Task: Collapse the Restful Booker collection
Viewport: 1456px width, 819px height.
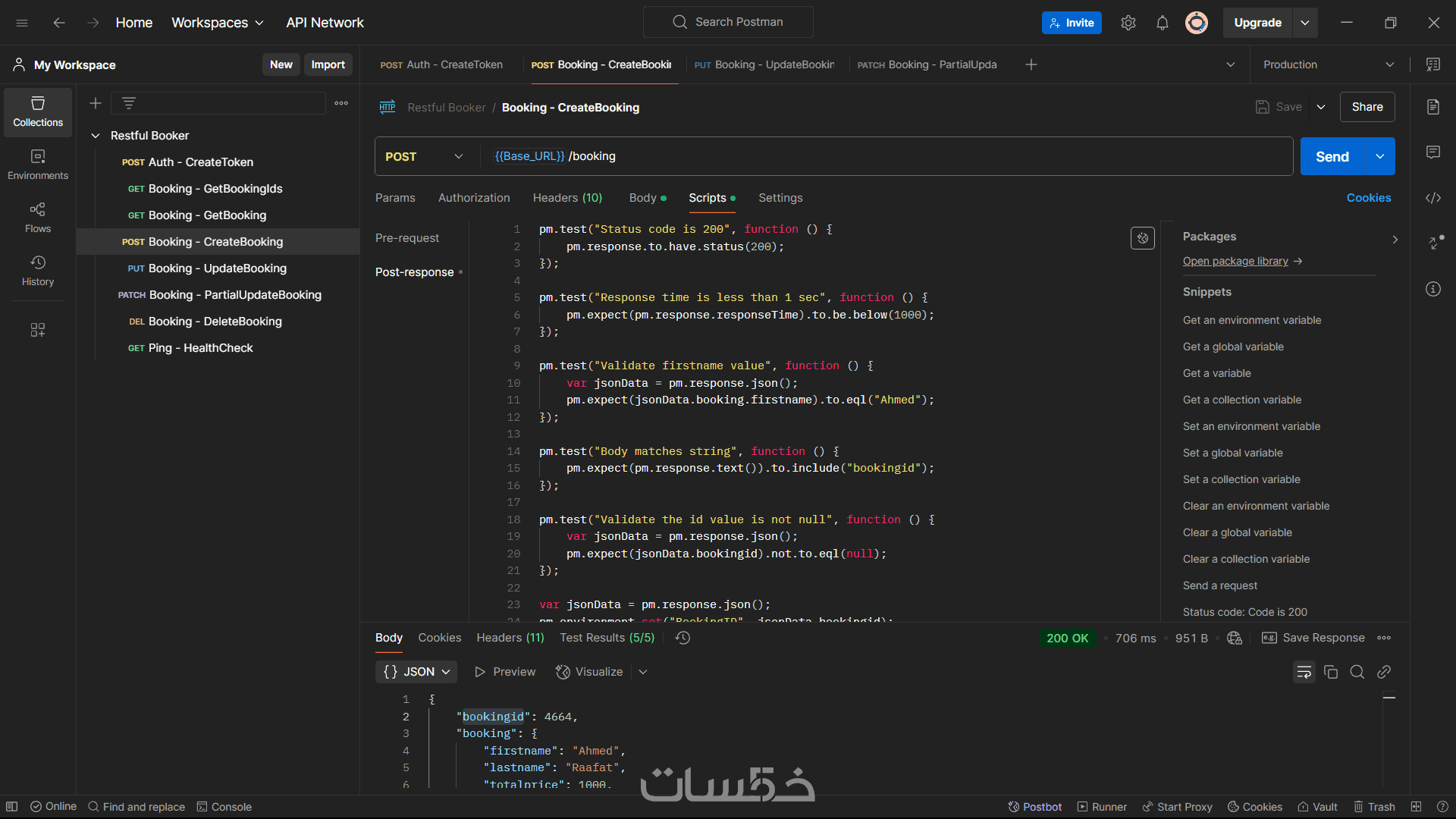Action: 96,136
